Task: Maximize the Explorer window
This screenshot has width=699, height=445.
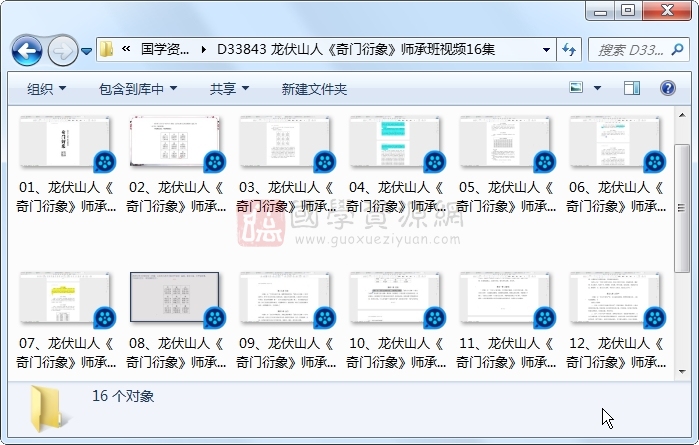Action: tap(628, 11)
